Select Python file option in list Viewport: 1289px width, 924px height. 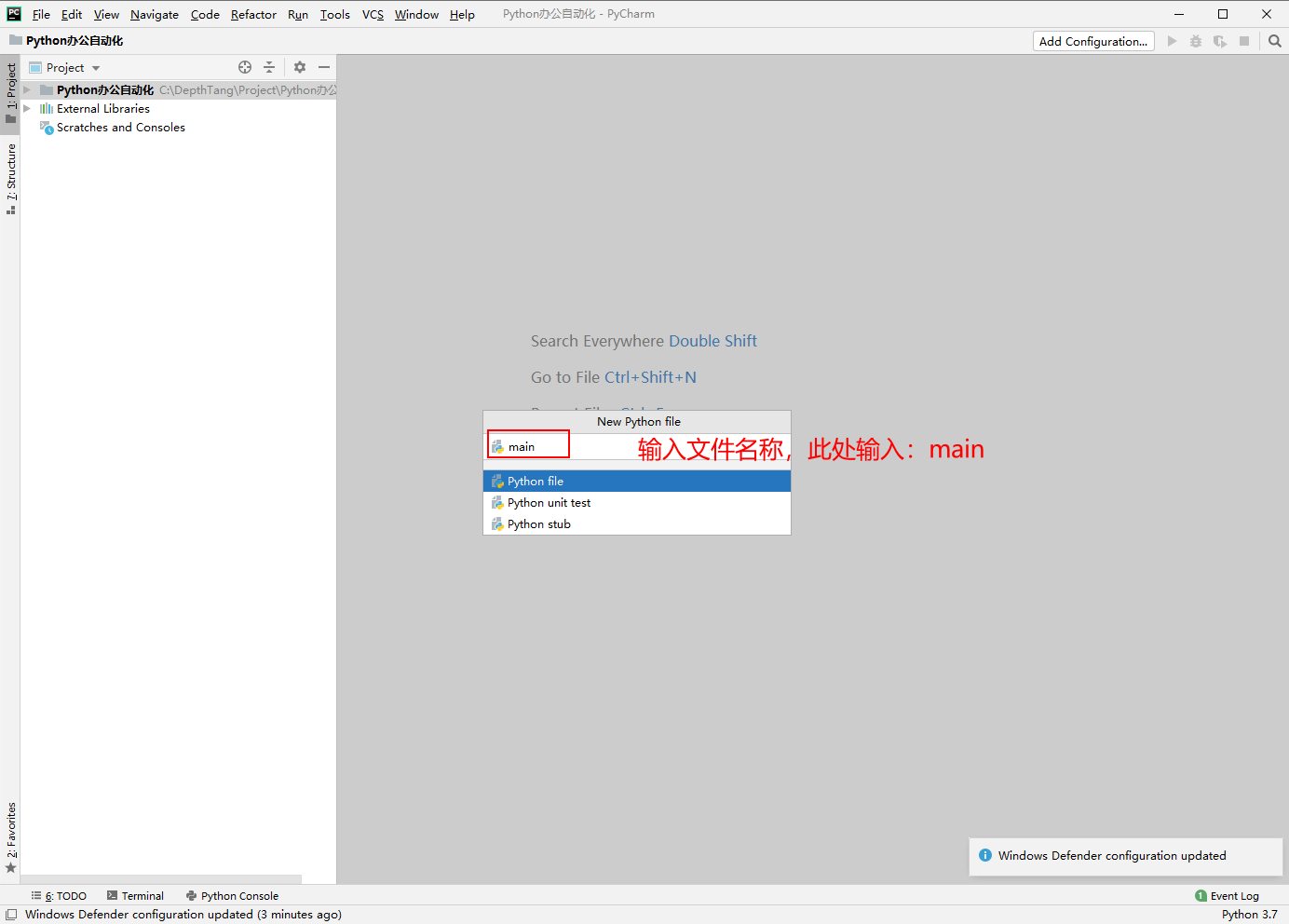pyautogui.click(x=637, y=481)
